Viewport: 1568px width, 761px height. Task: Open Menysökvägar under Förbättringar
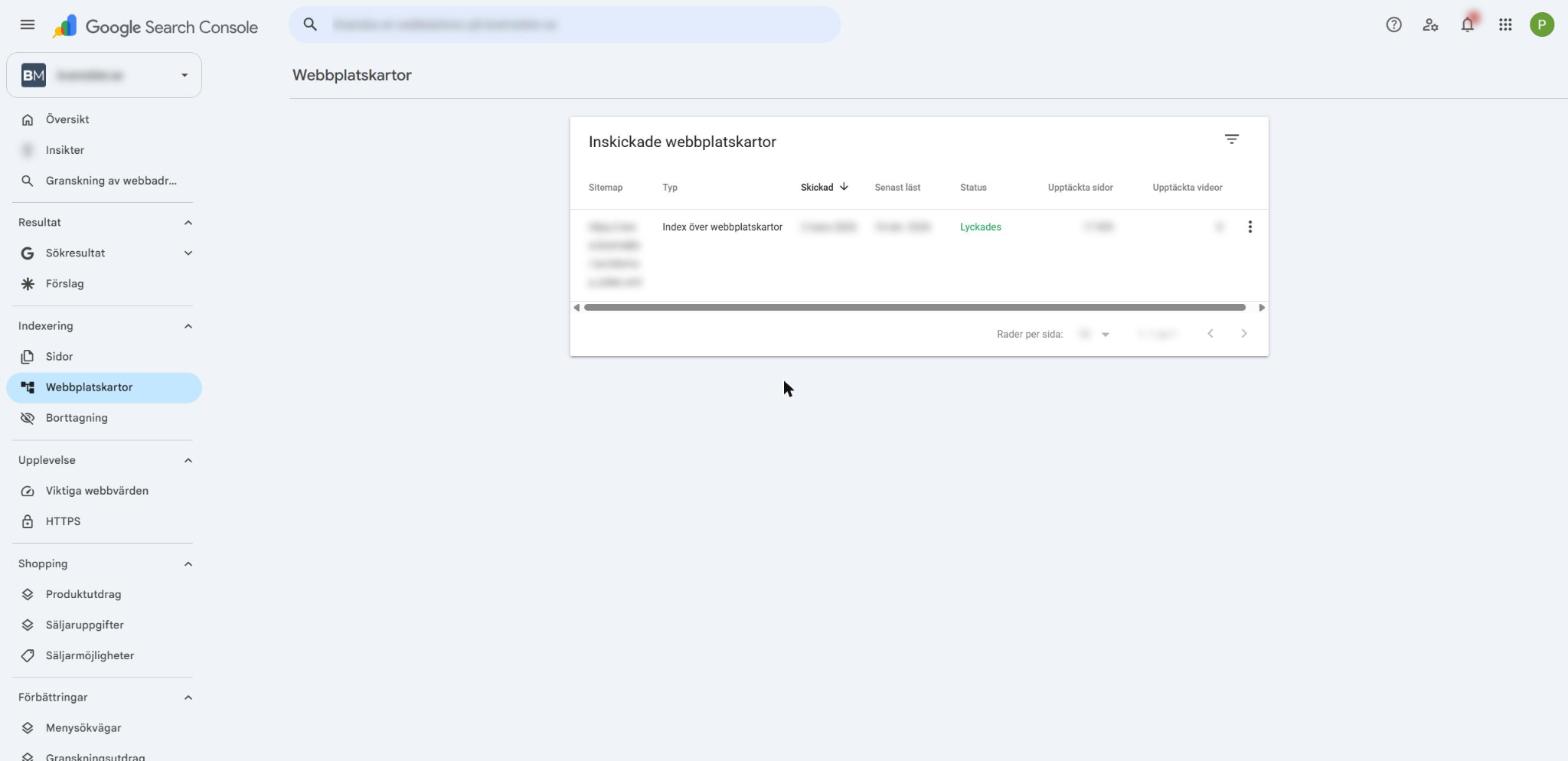click(x=104, y=728)
